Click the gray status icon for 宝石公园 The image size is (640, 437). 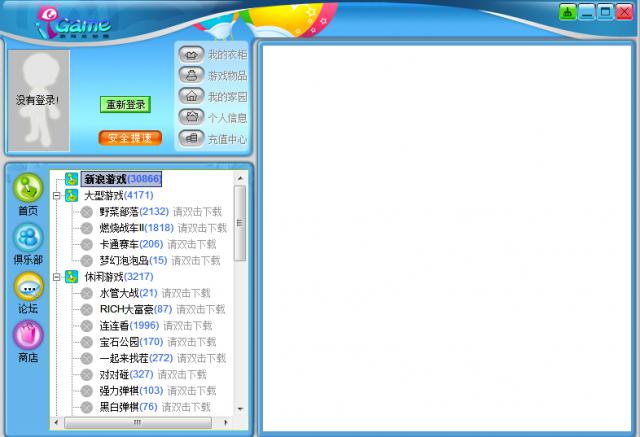point(87,342)
